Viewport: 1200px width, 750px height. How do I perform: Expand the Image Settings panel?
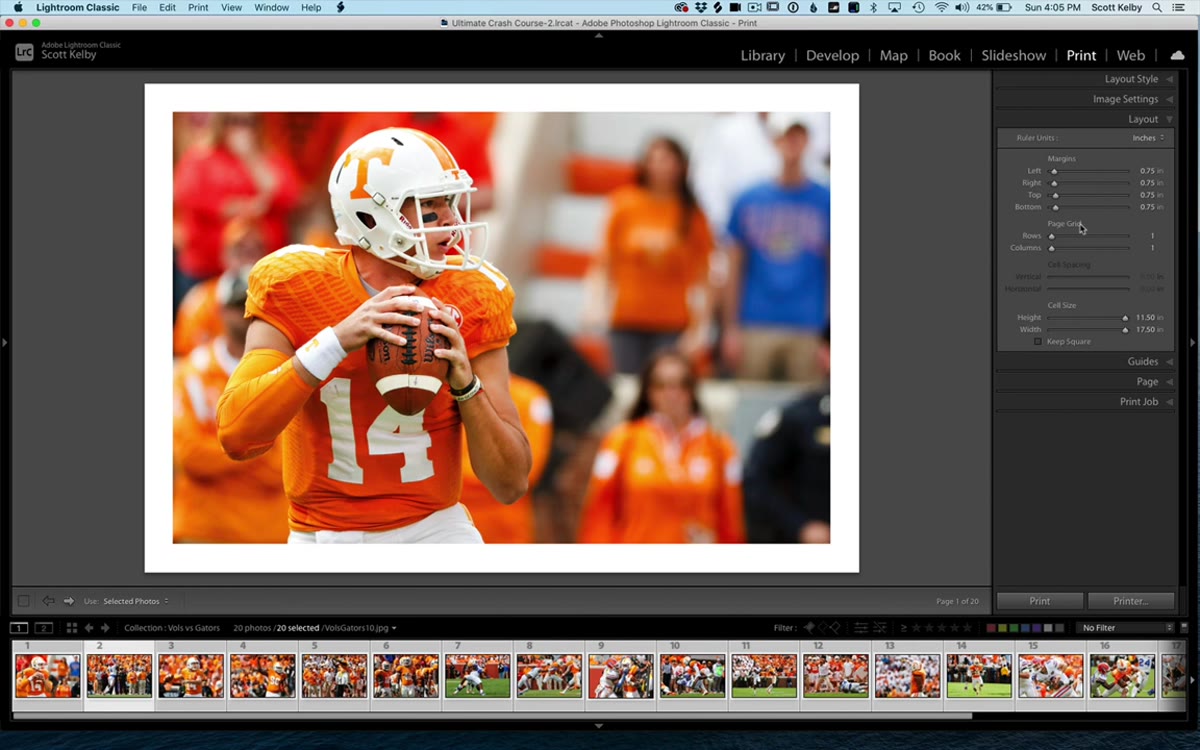click(1169, 99)
